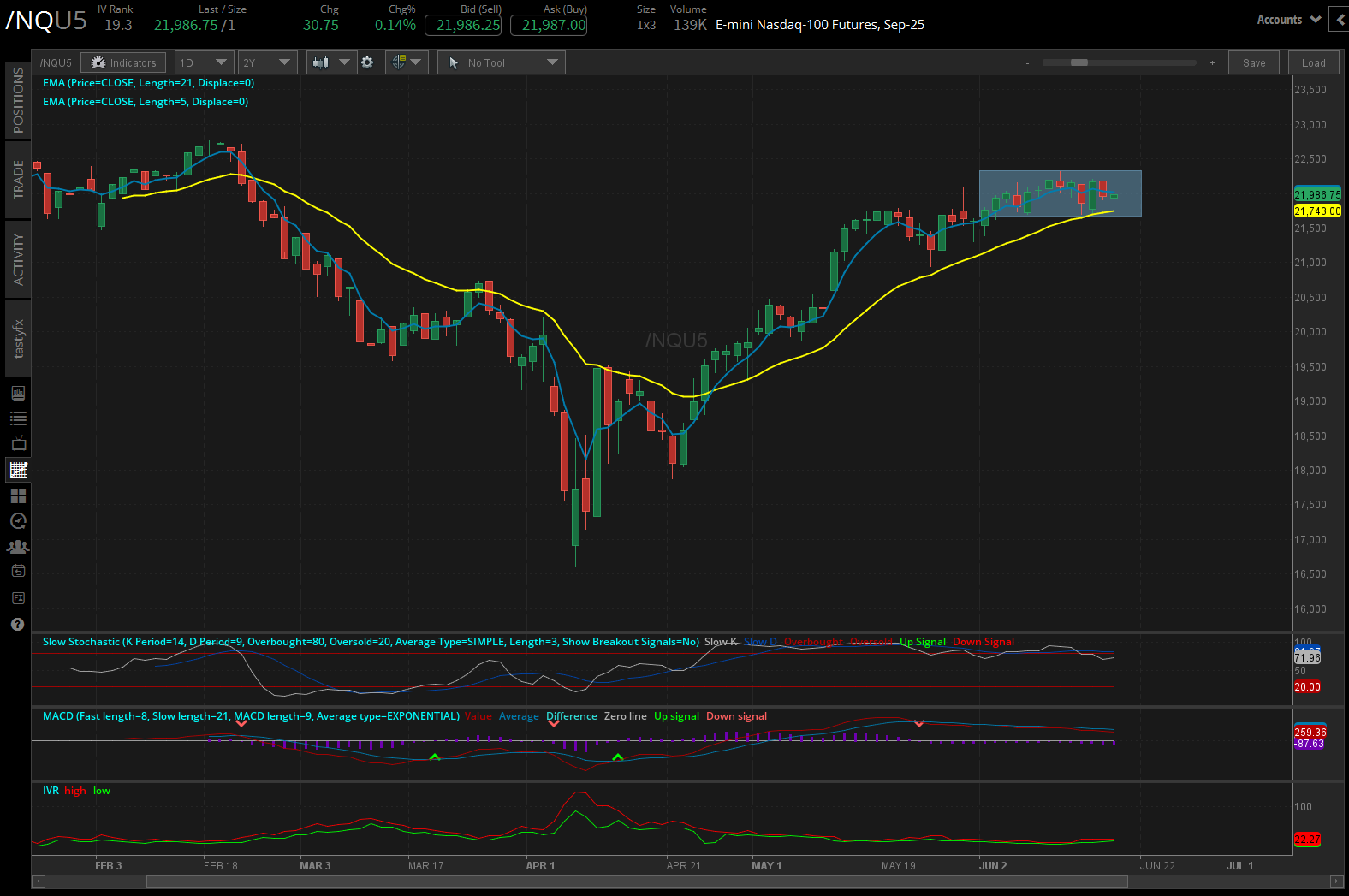
Task: Click the Volume 139K value
Action: pyautogui.click(x=690, y=25)
